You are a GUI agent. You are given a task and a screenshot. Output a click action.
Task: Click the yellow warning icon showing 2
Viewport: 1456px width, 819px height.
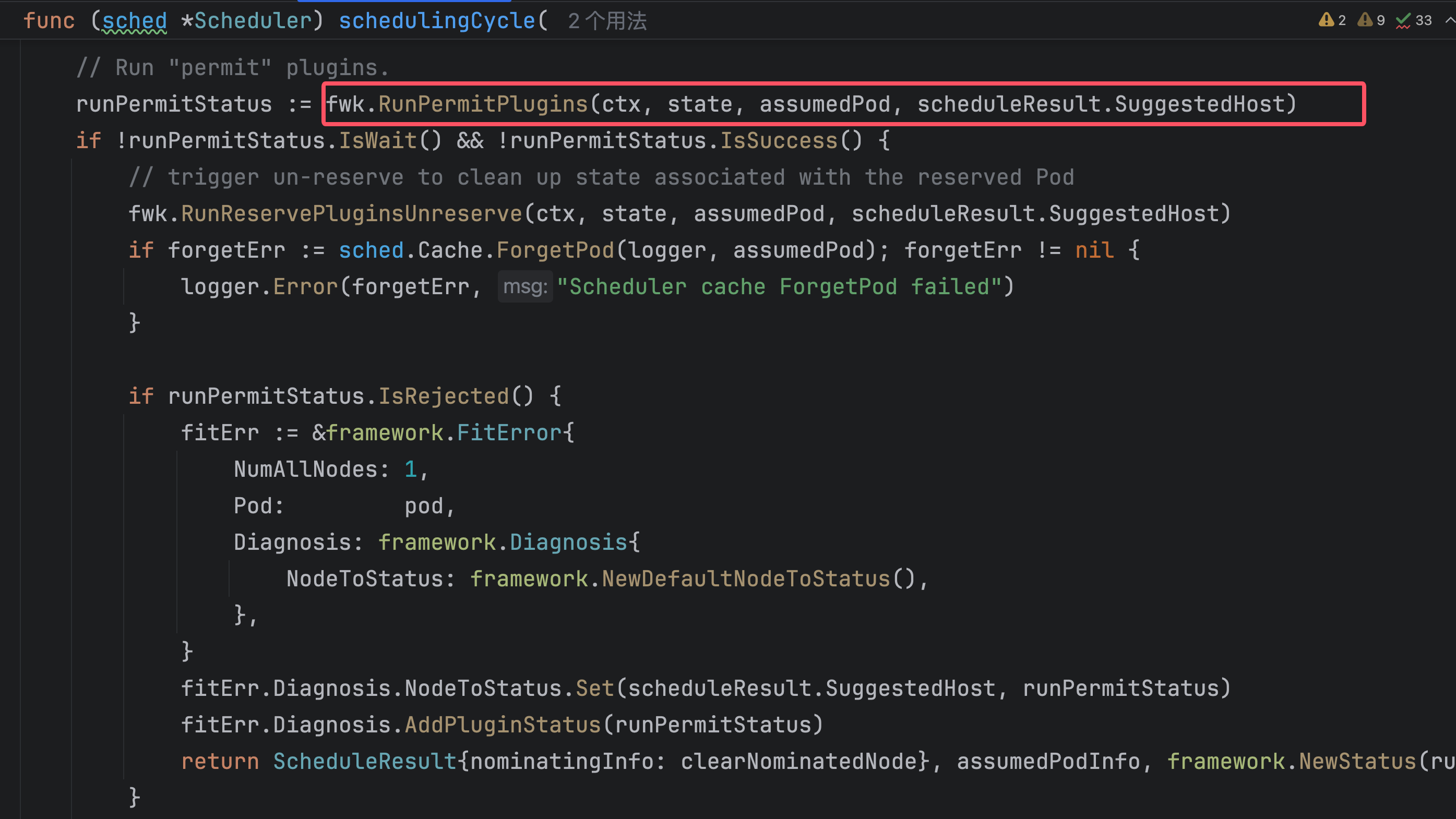[x=1326, y=20]
